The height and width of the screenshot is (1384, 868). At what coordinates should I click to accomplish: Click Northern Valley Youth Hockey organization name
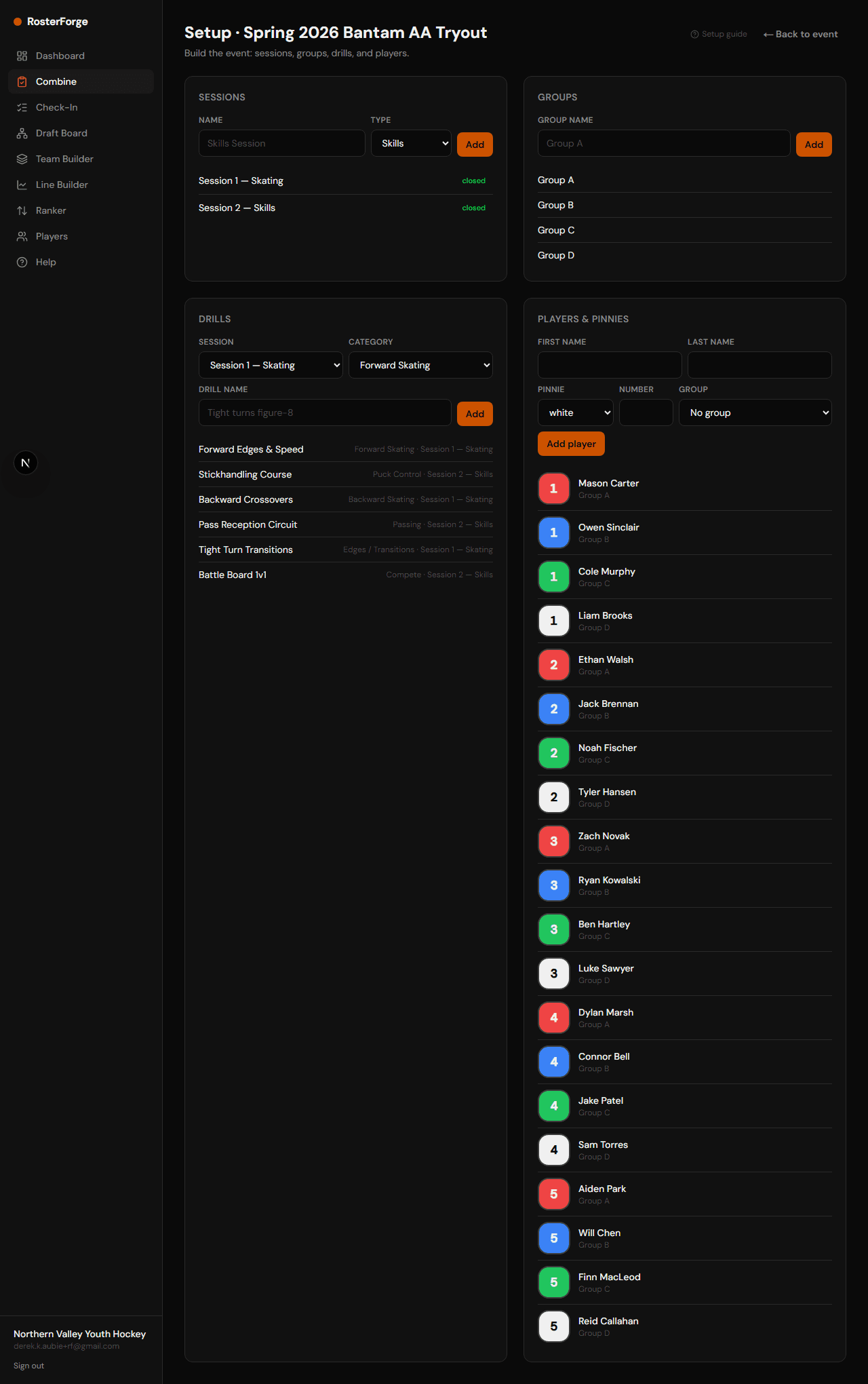point(79,1334)
